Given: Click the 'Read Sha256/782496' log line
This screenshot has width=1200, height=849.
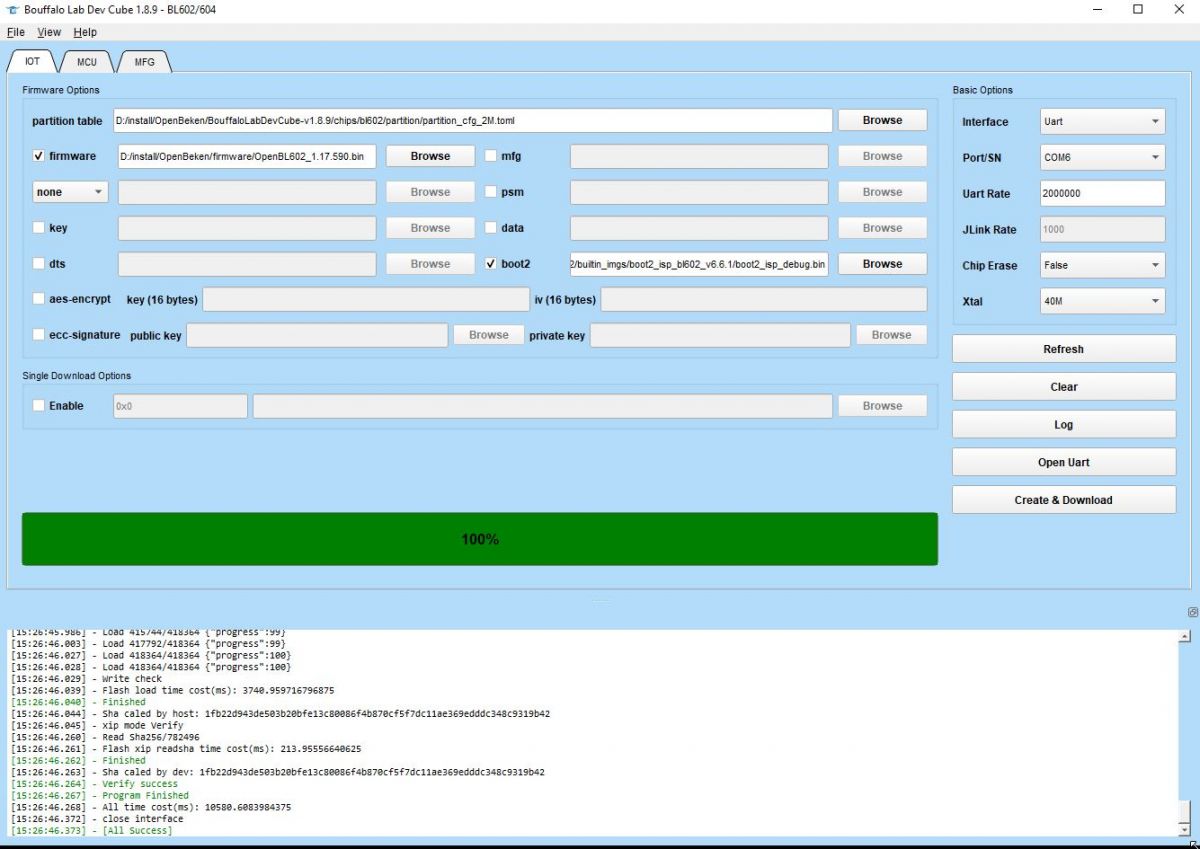Looking at the screenshot, I should click(105, 737).
